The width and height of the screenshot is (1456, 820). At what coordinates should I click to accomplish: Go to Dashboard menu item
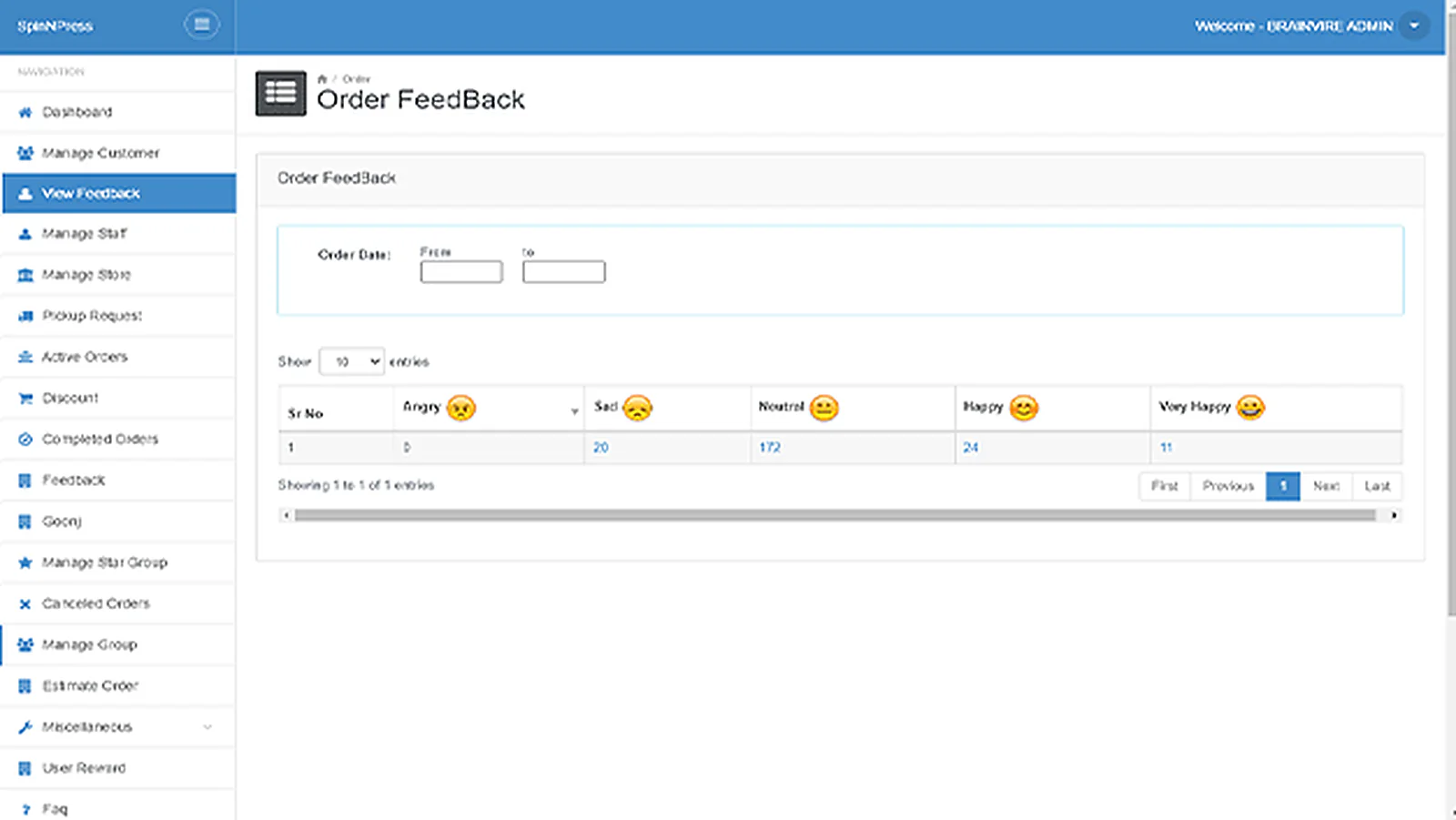click(118, 112)
